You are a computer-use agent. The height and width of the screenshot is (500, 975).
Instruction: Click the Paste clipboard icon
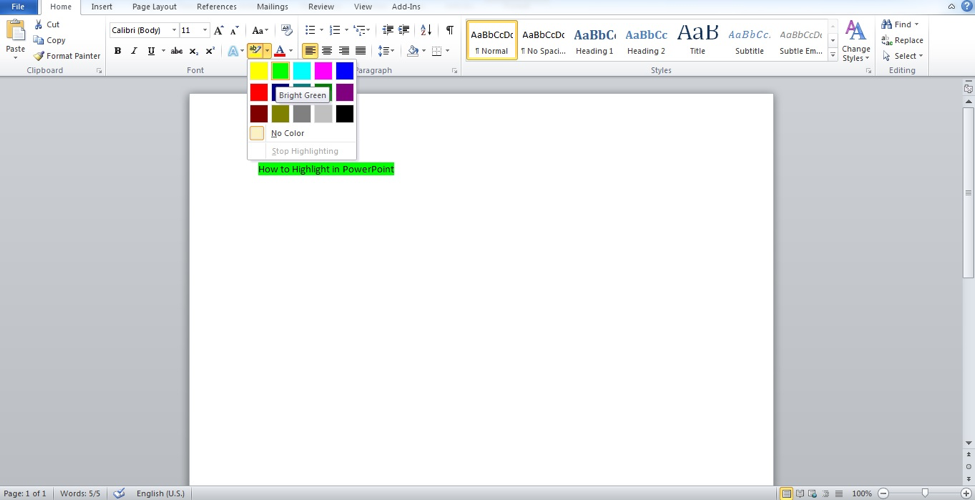pyautogui.click(x=15, y=30)
